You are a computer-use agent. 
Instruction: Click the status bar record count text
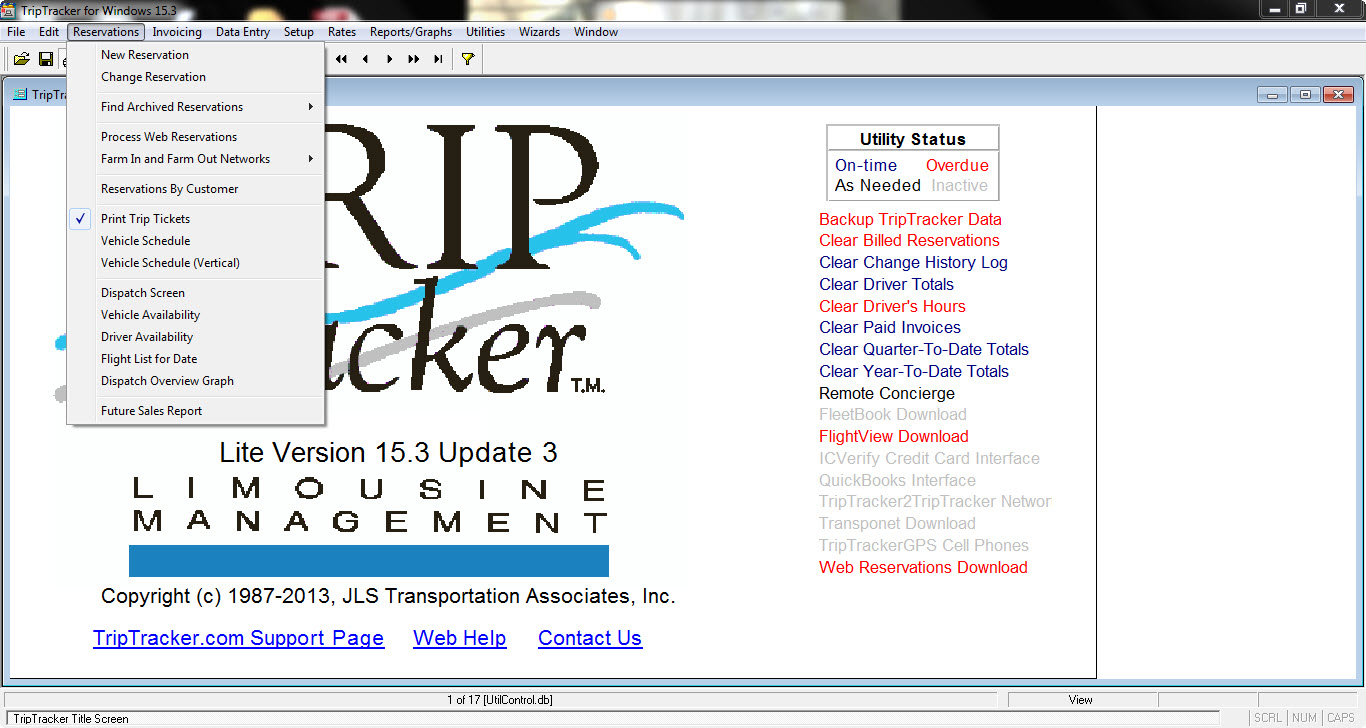click(499, 700)
